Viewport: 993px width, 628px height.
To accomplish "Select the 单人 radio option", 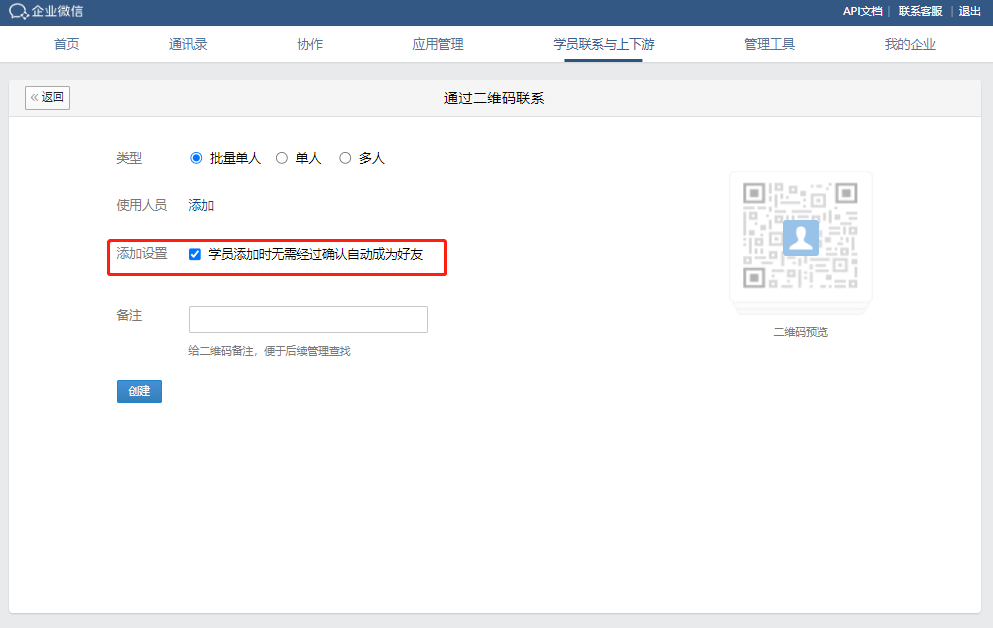I will tap(282, 158).
